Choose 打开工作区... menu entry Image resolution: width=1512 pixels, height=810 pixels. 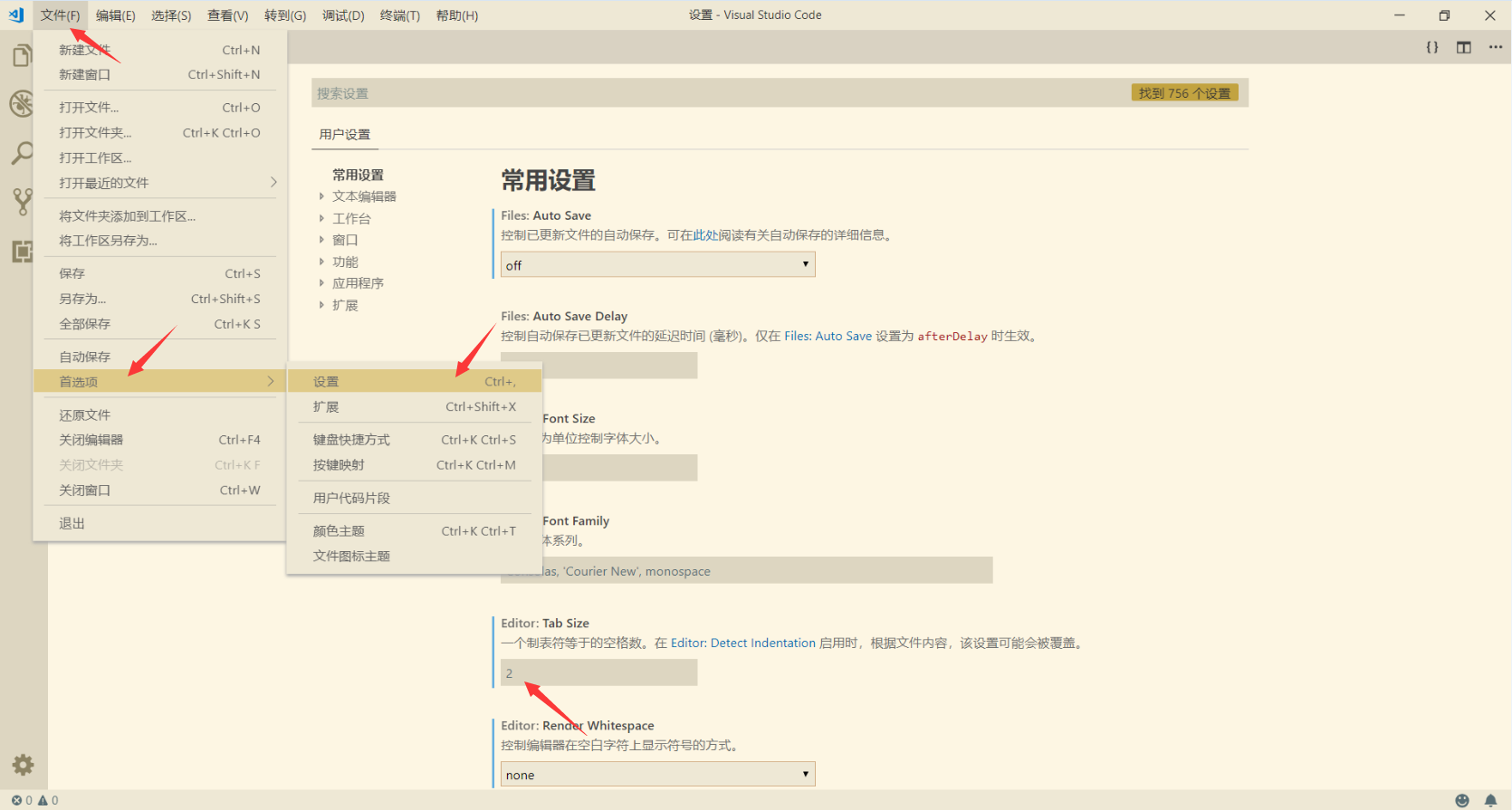click(x=159, y=158)
